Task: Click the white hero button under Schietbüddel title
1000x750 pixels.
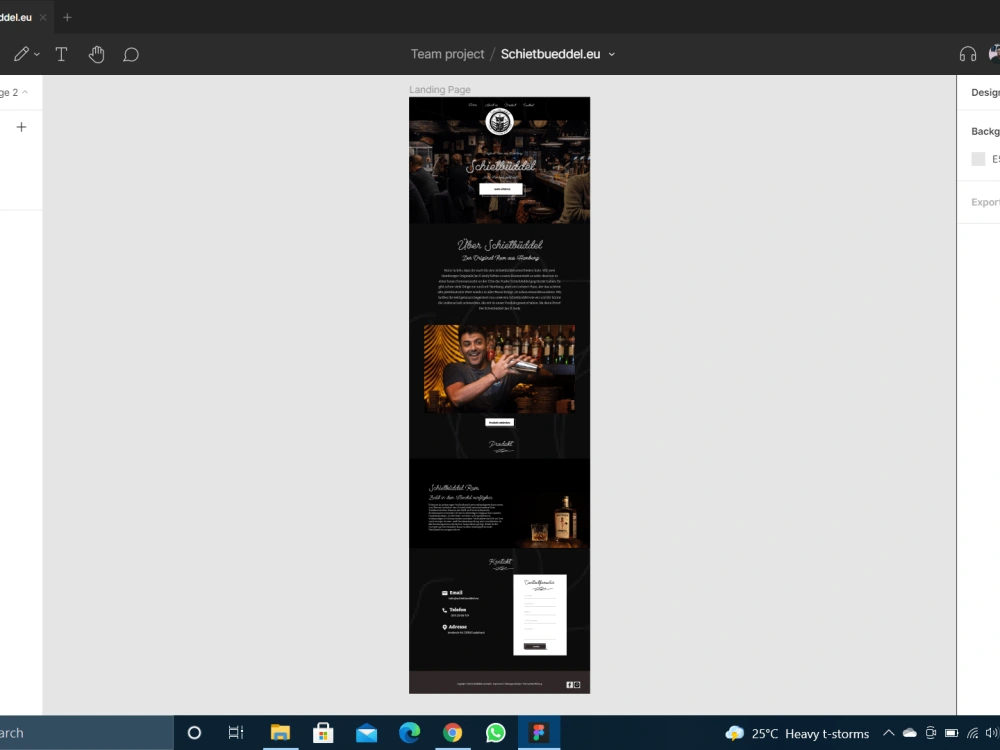Action: tap(501, 189)
